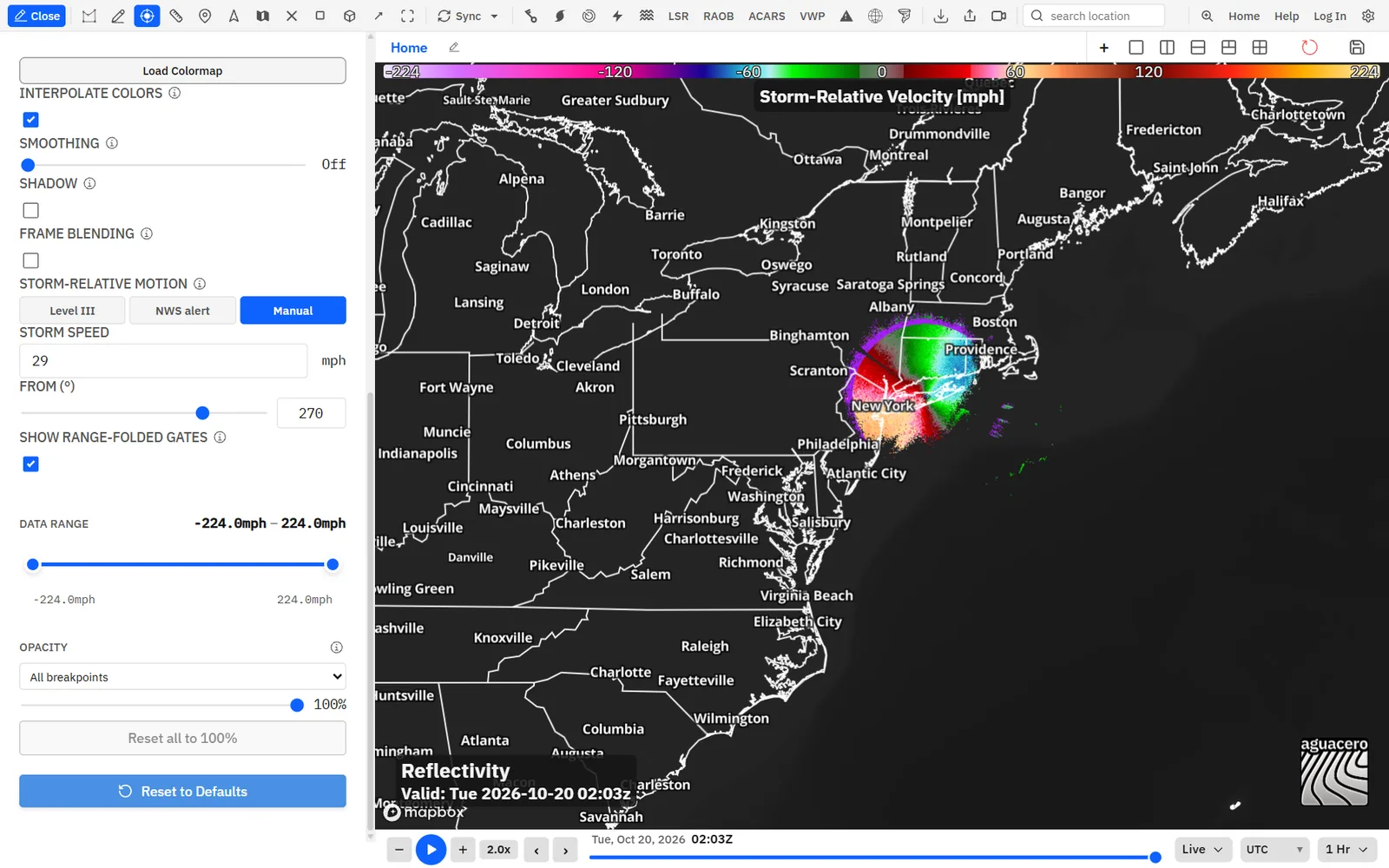Click the Opacity 100% slider handle
The width and height of the screenshot is (1389, 868).
click(x=297, y=705)
